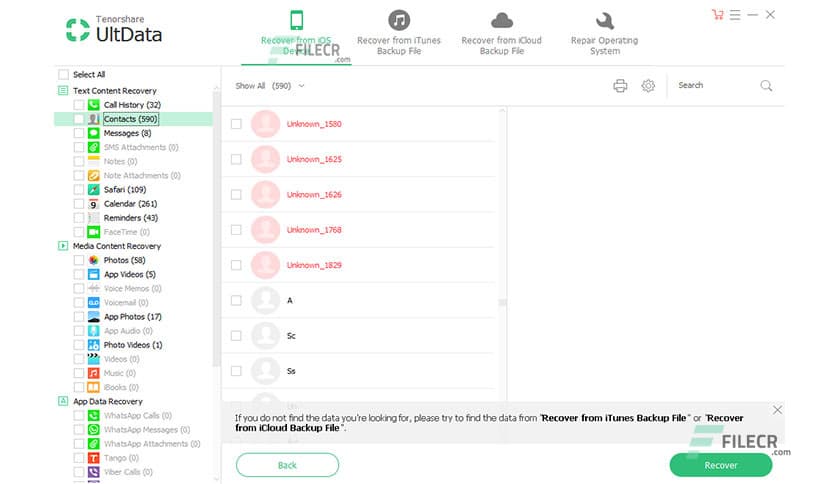Tick the Call History checkbox
Image resolution: width=836 pixels, height=484 pixels.
79,105
